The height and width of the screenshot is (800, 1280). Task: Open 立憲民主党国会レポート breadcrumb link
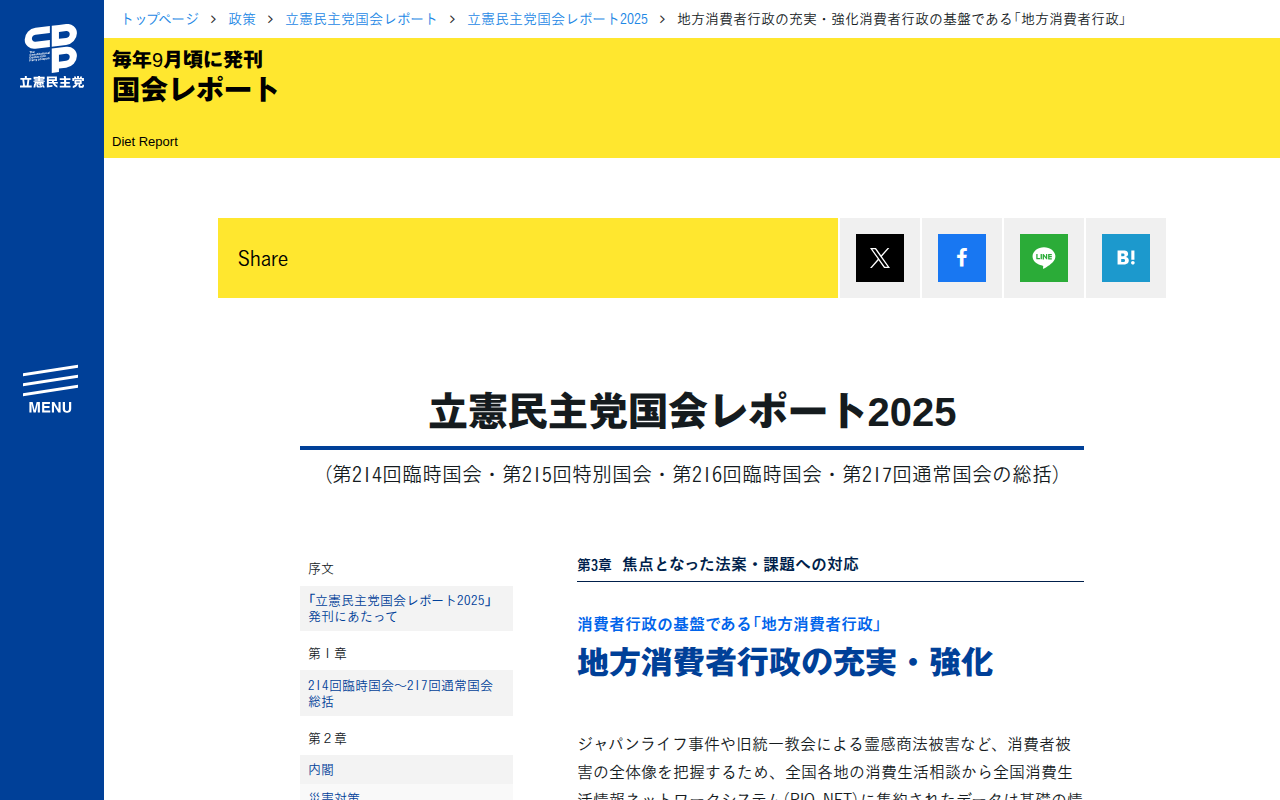click(x=362, y=19)
